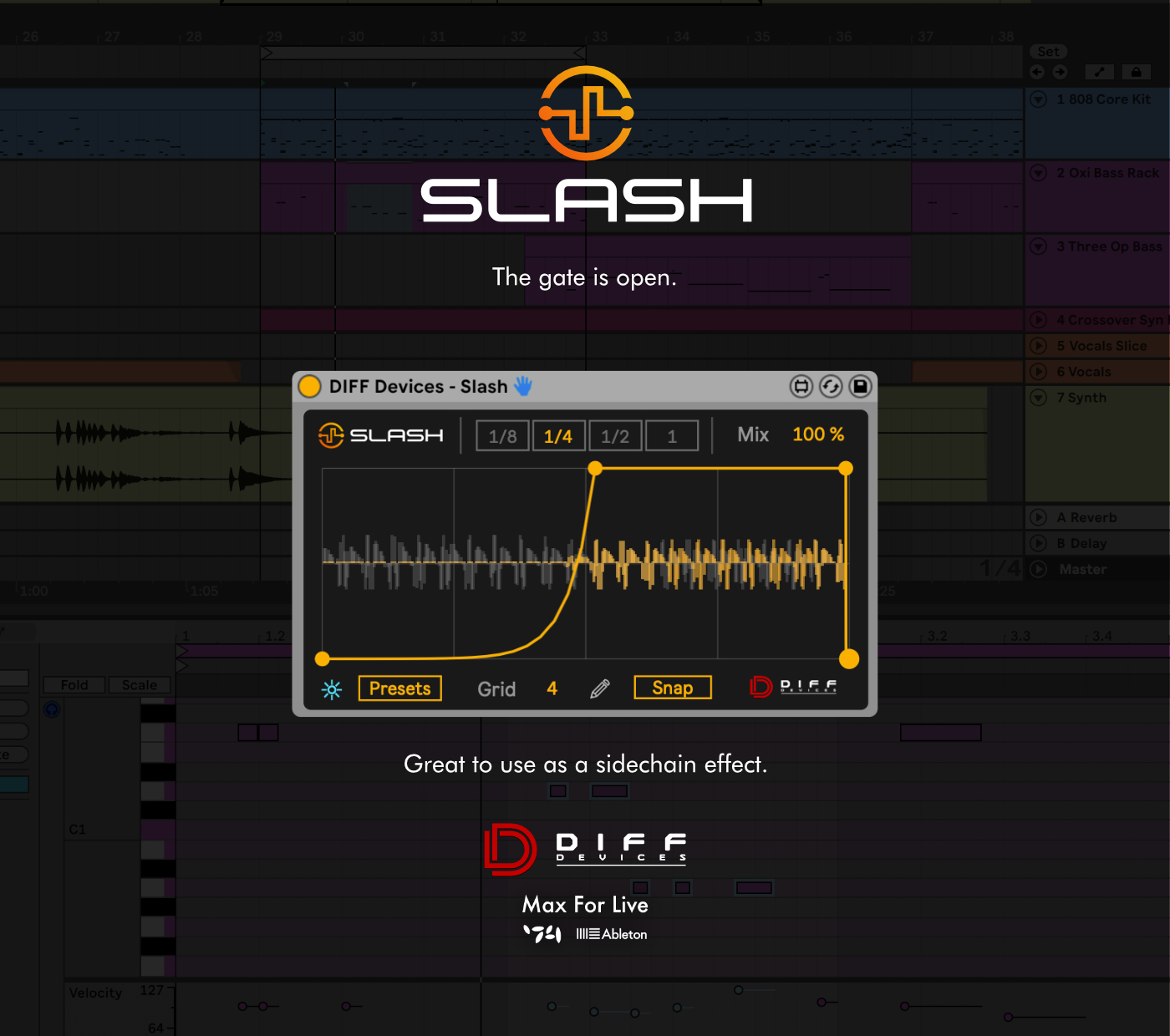Click the automation icon left of the lock
Screen dimensions: 1170x1036
1099,72
